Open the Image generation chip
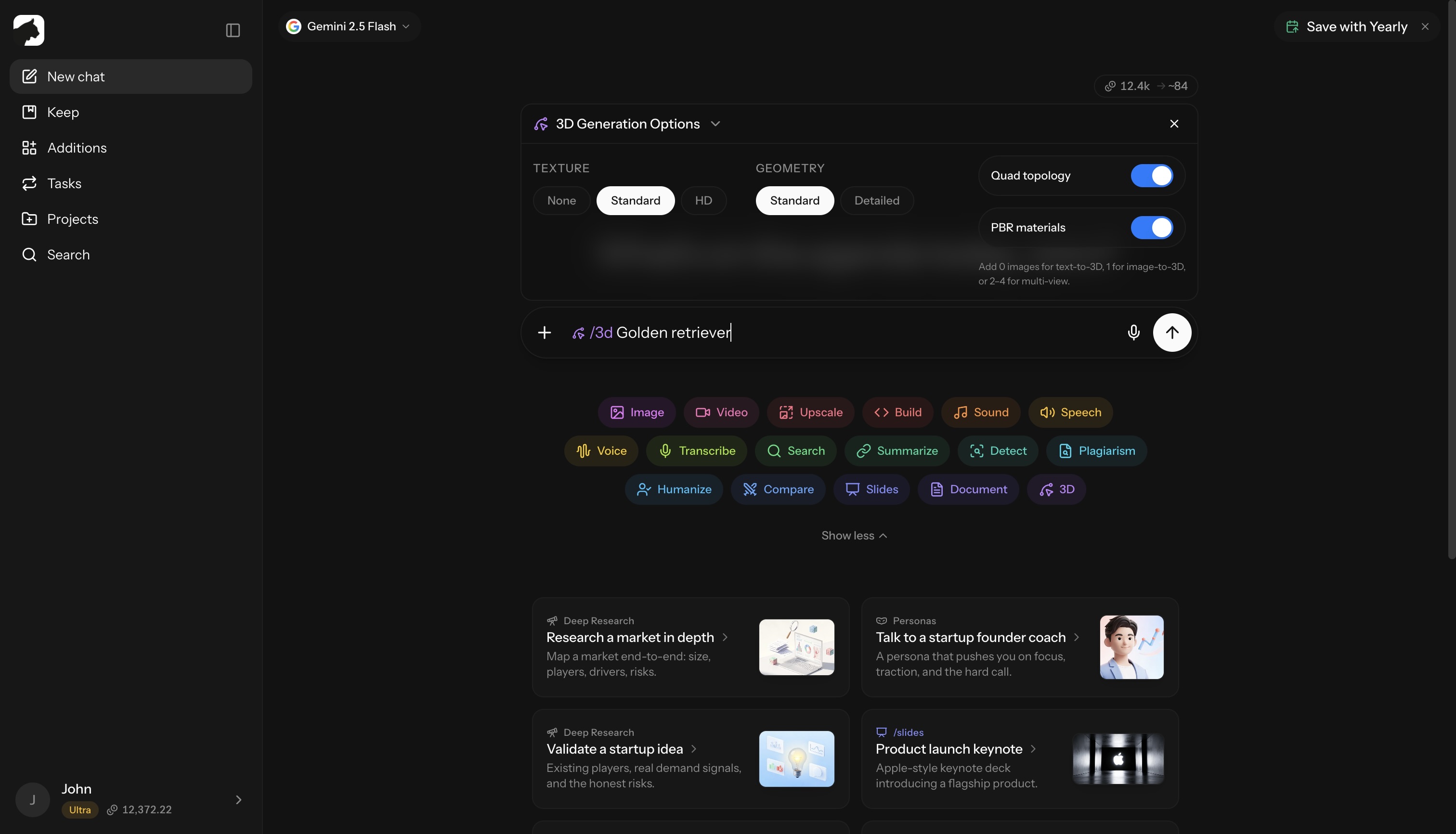 (x=637, y=412)
